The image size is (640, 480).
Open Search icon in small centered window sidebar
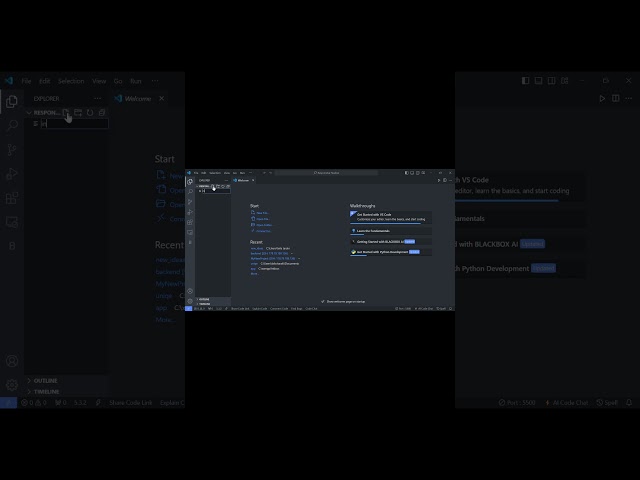tap(190, 192)
